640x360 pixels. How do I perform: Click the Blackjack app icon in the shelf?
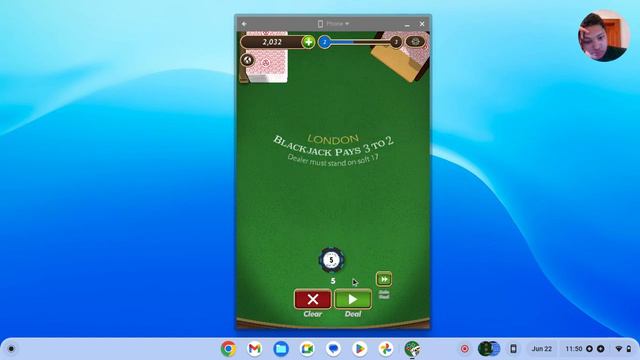pos(412,349)
